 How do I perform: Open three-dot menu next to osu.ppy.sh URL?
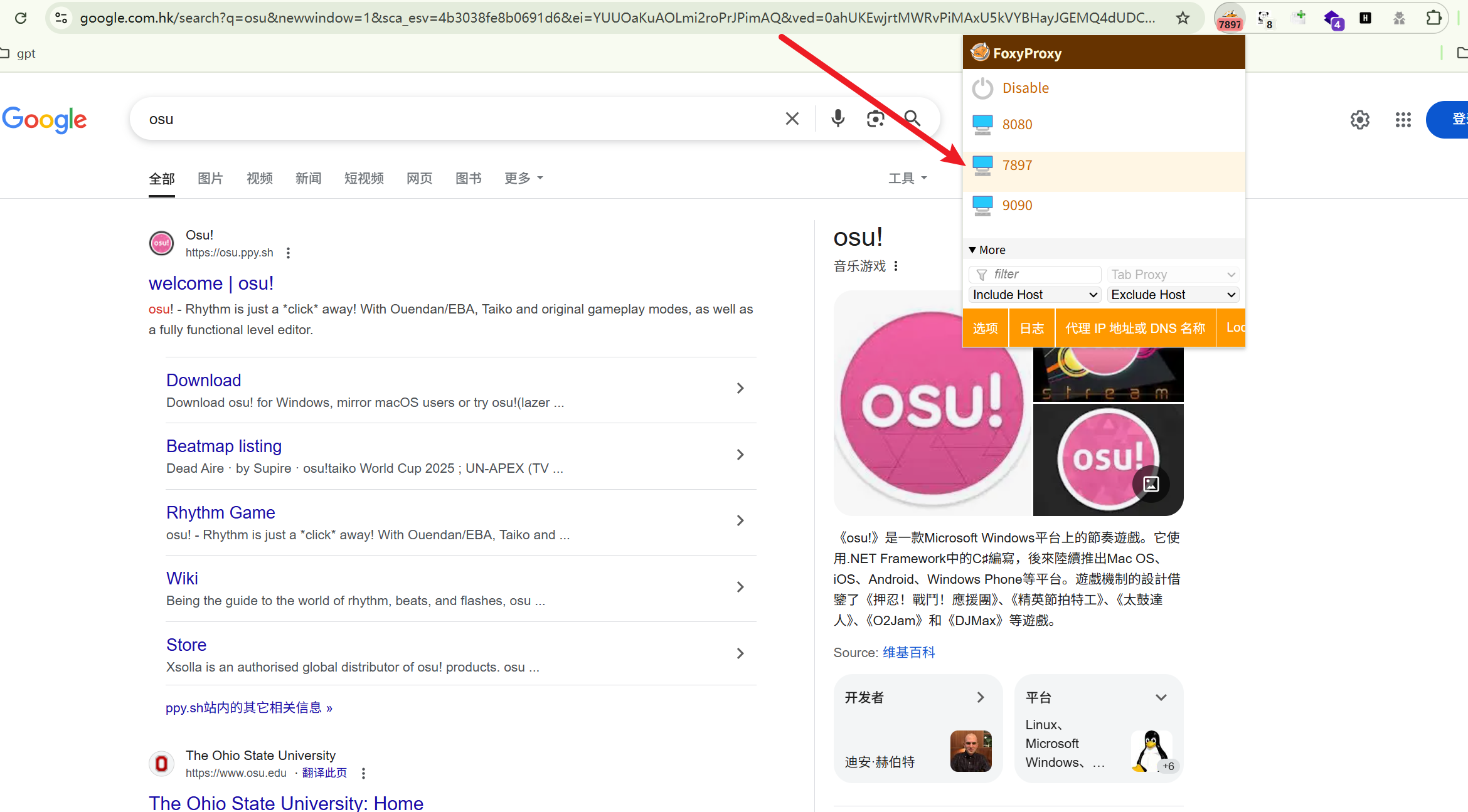[x=288, y=253]
